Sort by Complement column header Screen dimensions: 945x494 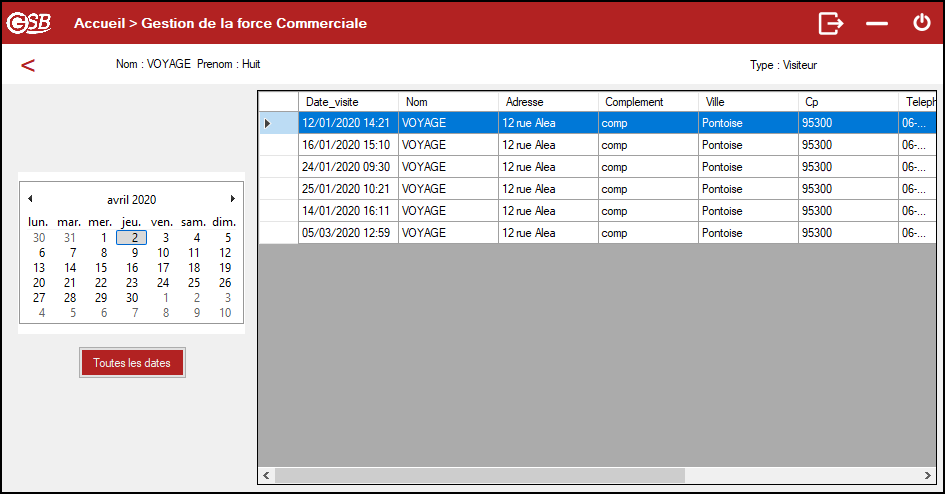(x=648, y=102)
